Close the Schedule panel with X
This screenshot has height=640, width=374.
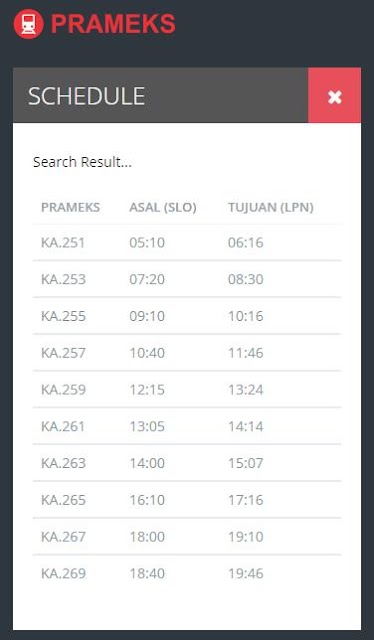pyautogui.click(x=334, y=96)
